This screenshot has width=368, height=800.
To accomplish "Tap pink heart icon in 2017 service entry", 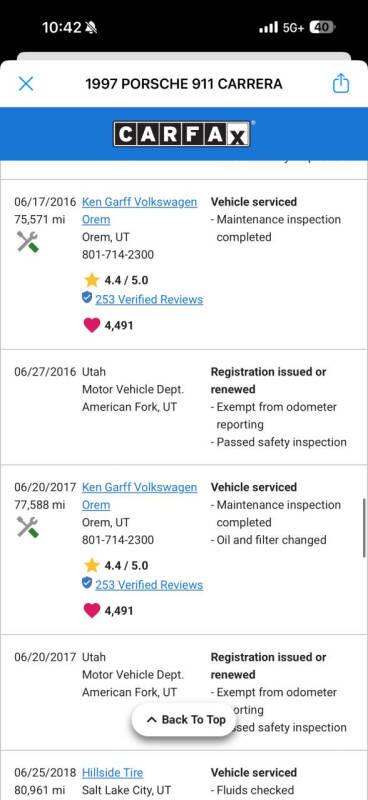I will (92, 610).
